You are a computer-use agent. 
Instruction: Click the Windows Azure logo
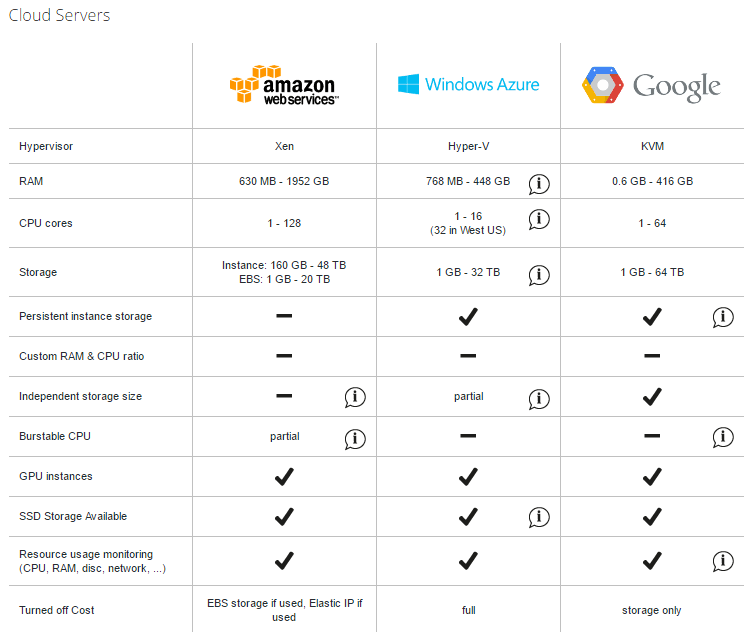(x=468, y=84)
